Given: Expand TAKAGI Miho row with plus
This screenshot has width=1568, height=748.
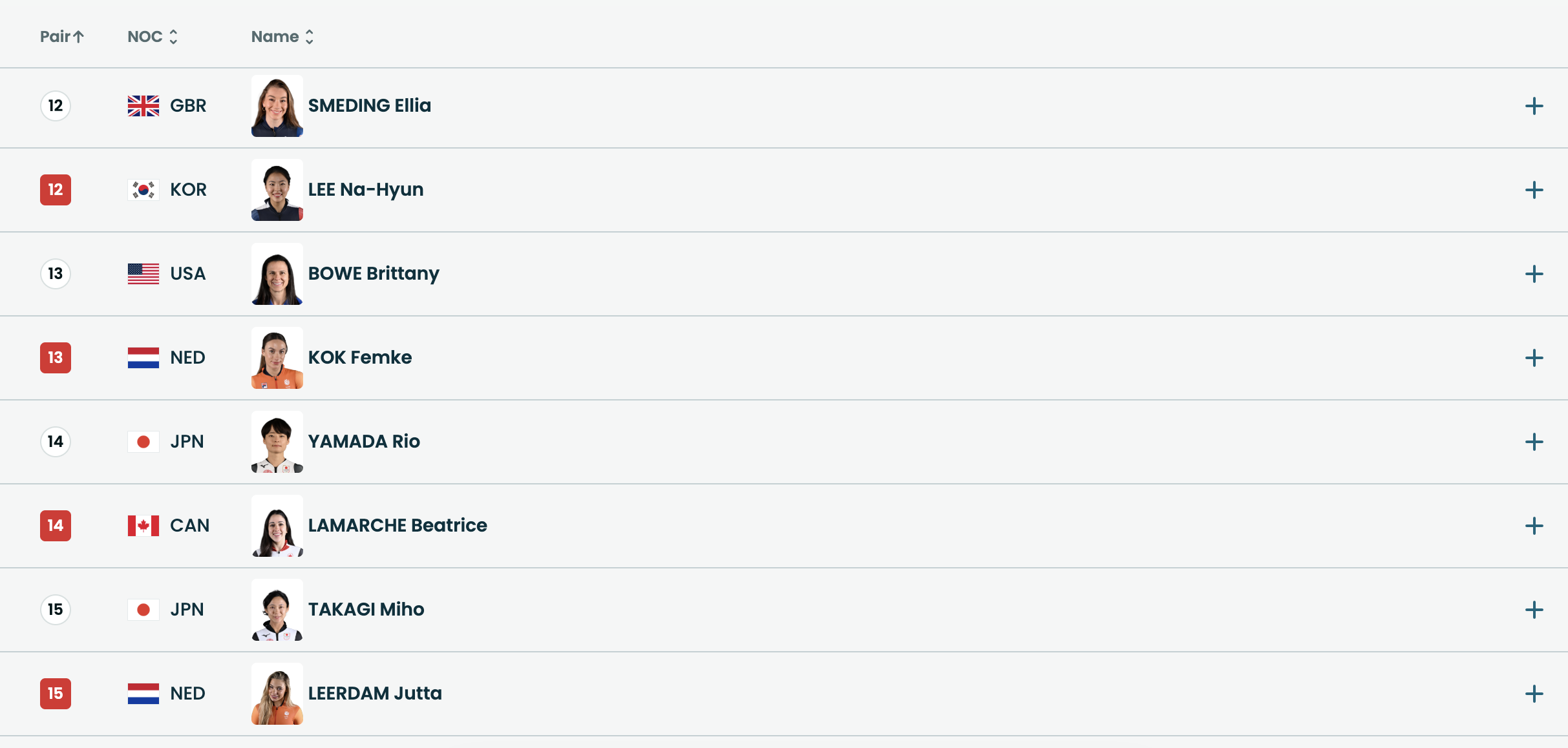Looking at the screenshot, I should point(1534,610).
